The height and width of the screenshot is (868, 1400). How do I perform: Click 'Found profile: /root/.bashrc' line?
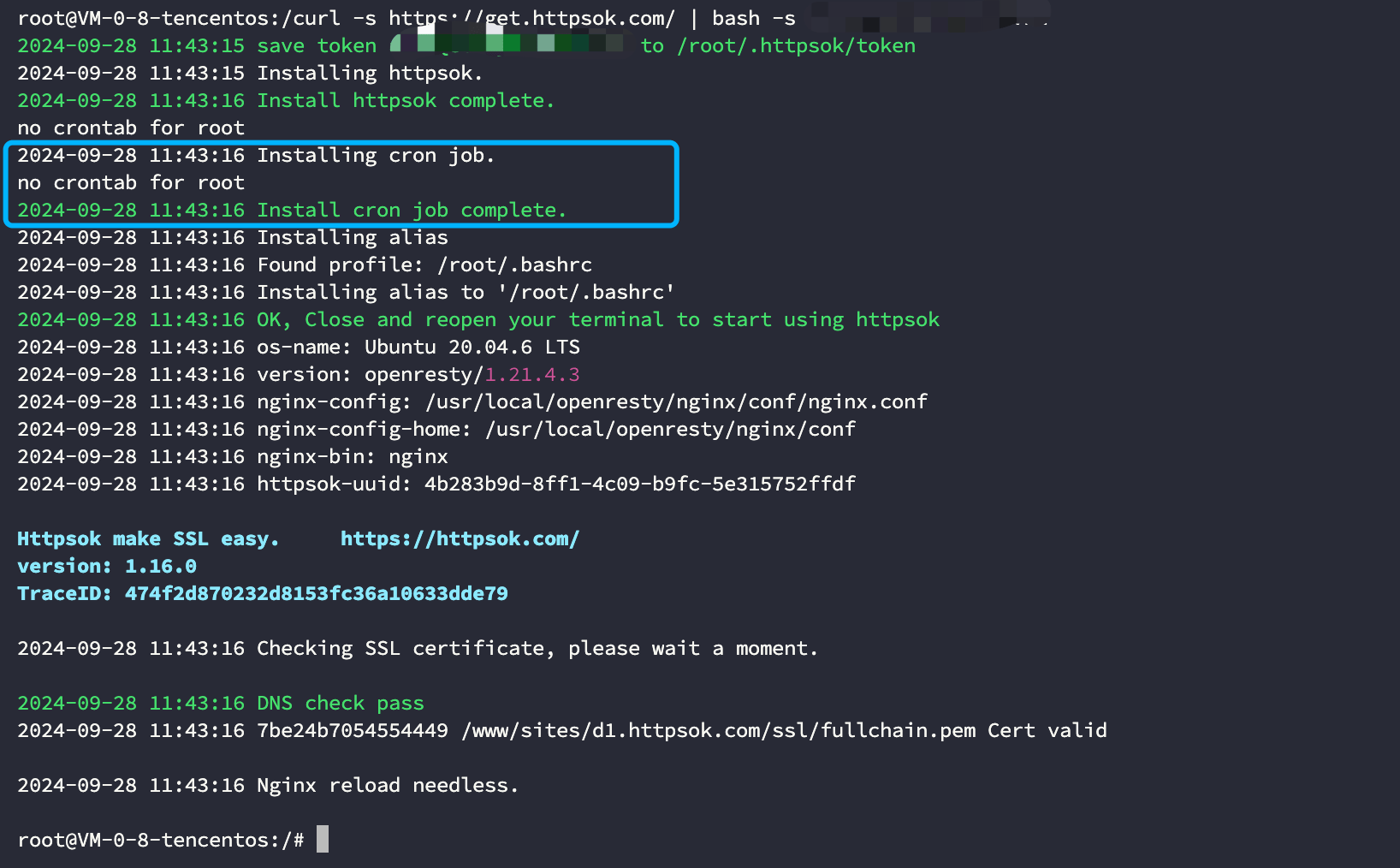[305, 265]
